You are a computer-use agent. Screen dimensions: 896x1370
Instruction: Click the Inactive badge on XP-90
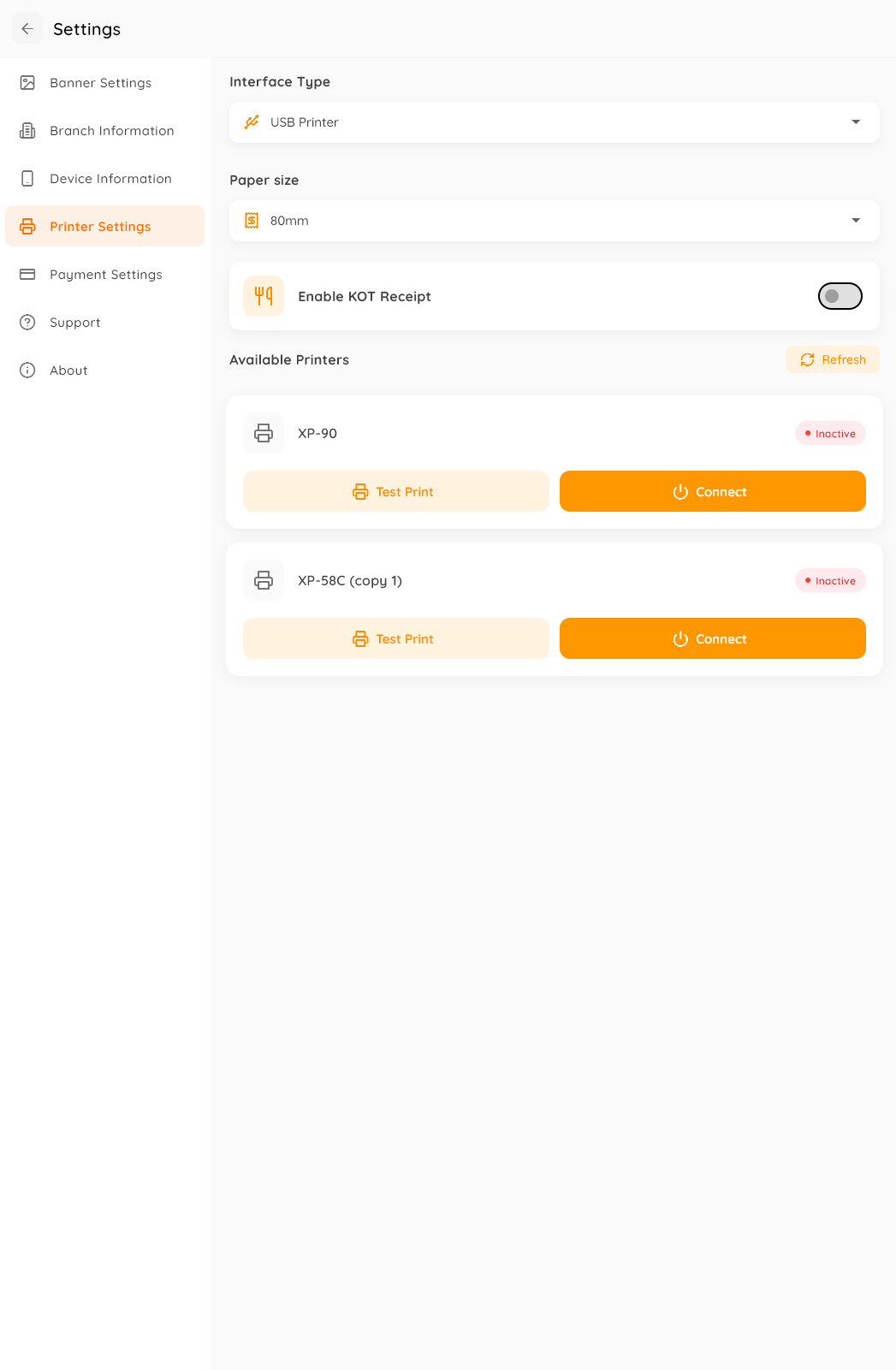(829, 433)
